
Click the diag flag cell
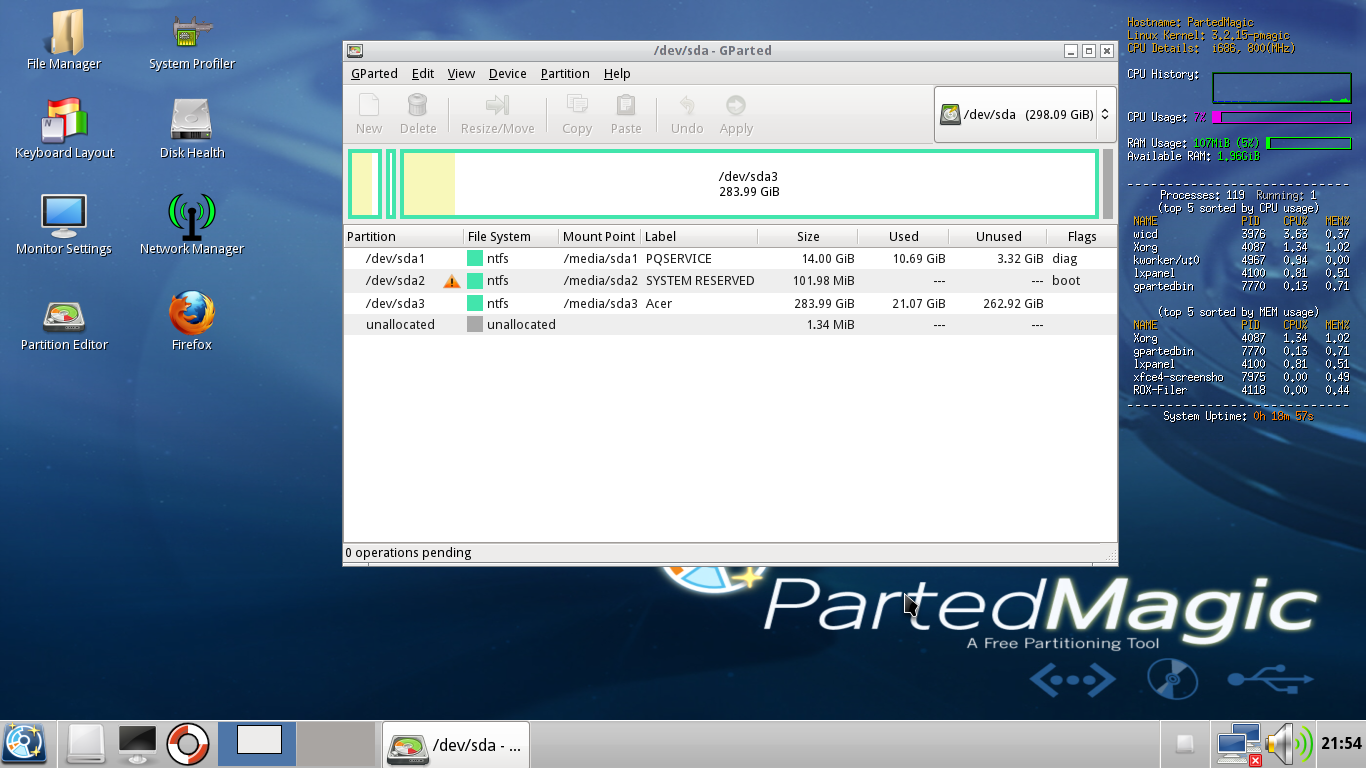pyautogui.click(x=1065, y=259)
